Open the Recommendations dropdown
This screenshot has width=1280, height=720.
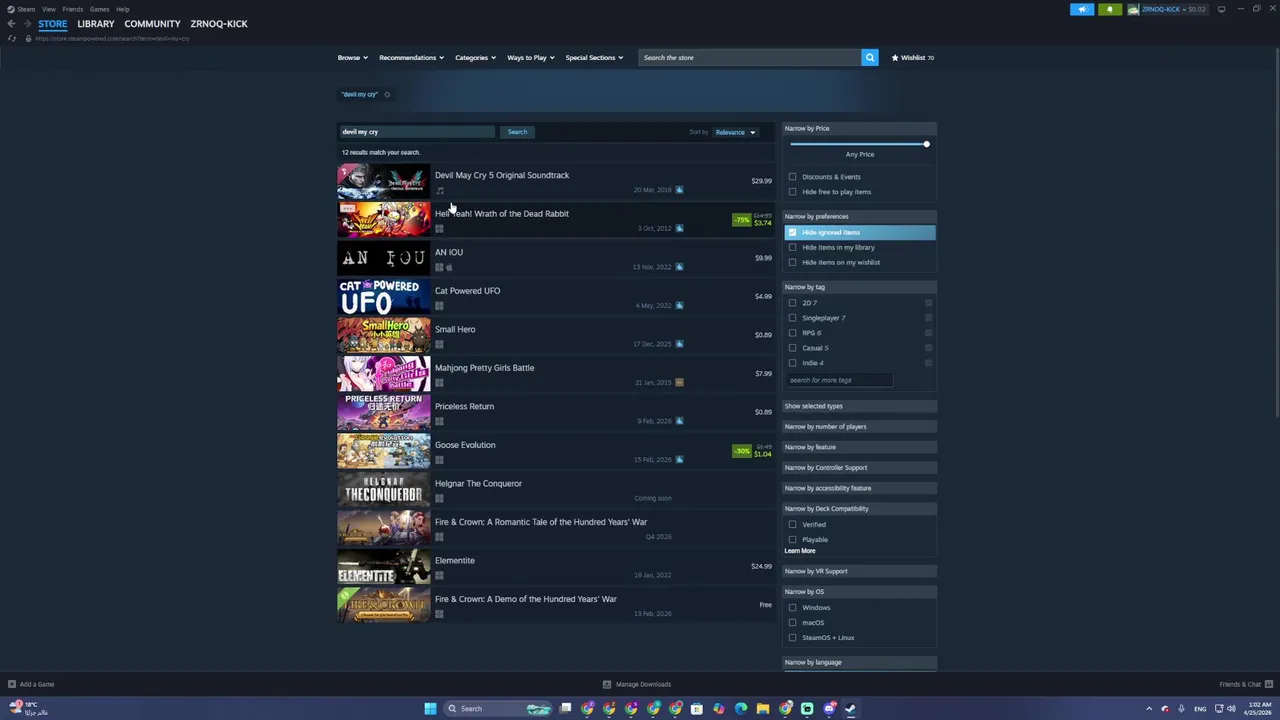click(411, 58)
